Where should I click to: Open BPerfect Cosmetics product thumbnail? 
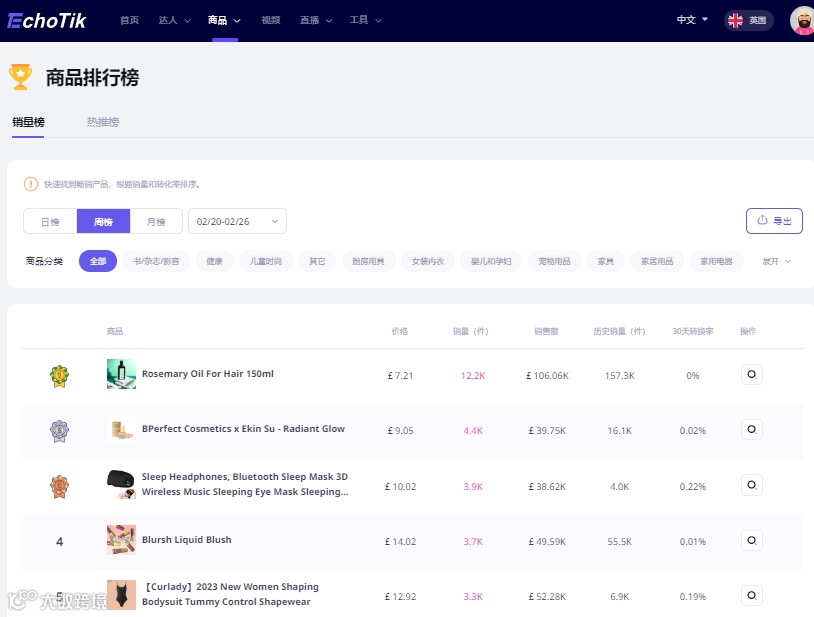(x=121, y=429)
